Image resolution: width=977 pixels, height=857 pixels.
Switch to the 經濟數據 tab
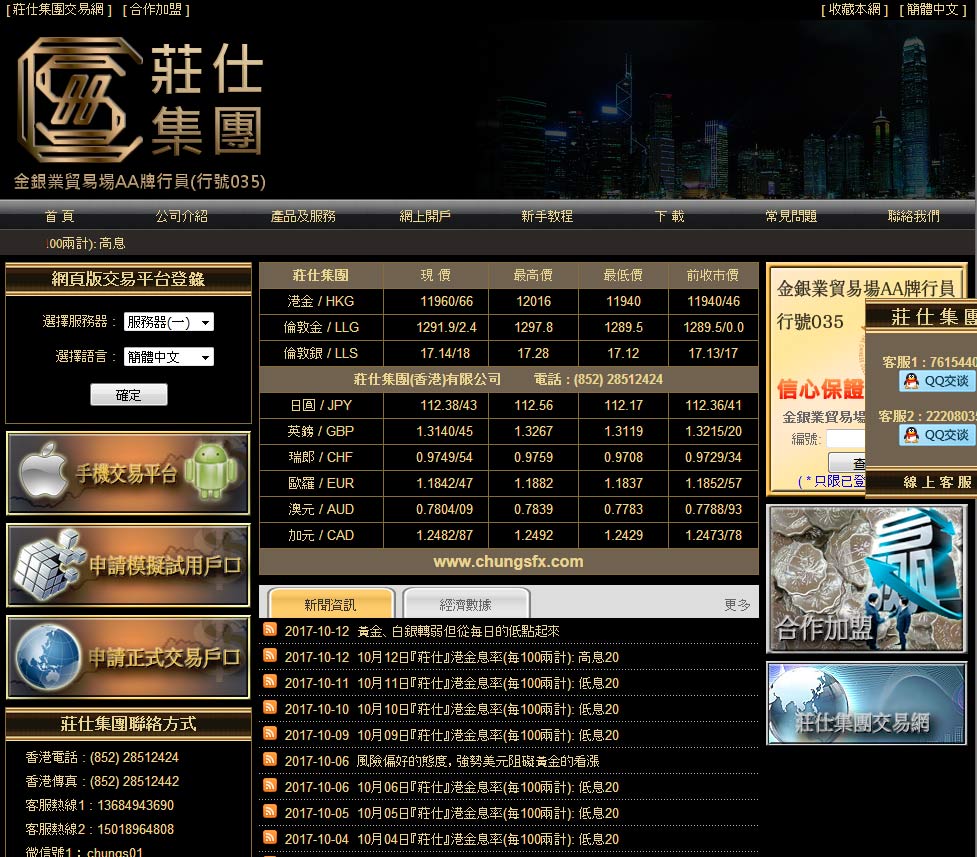(465, 604)
